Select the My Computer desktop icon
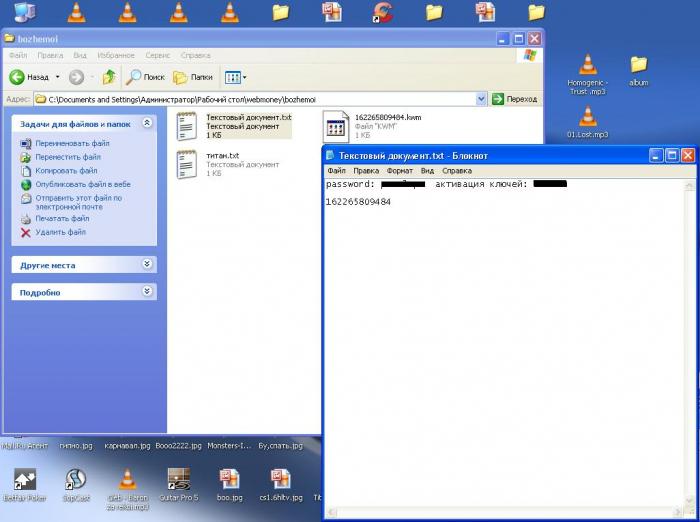This screenshot has height=522, width=700. (x=25, y=11)
